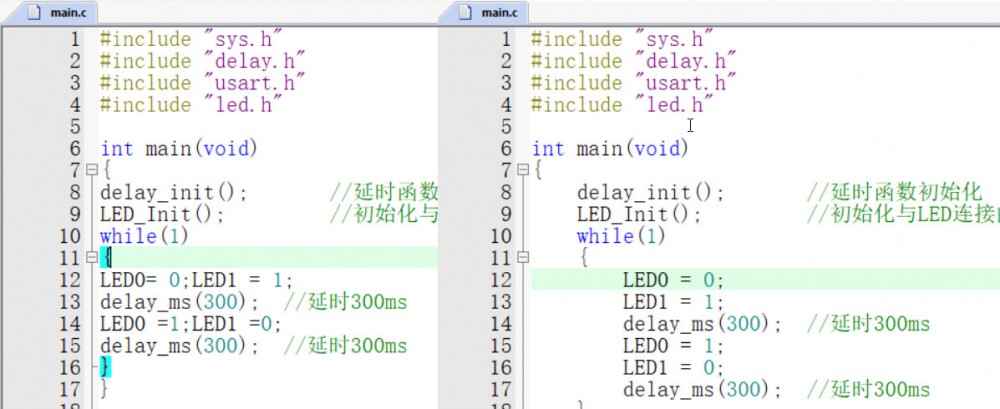Screen dimensions: 1000x409
Task: Click line number 12 in right editor
Action: point(500,279)
